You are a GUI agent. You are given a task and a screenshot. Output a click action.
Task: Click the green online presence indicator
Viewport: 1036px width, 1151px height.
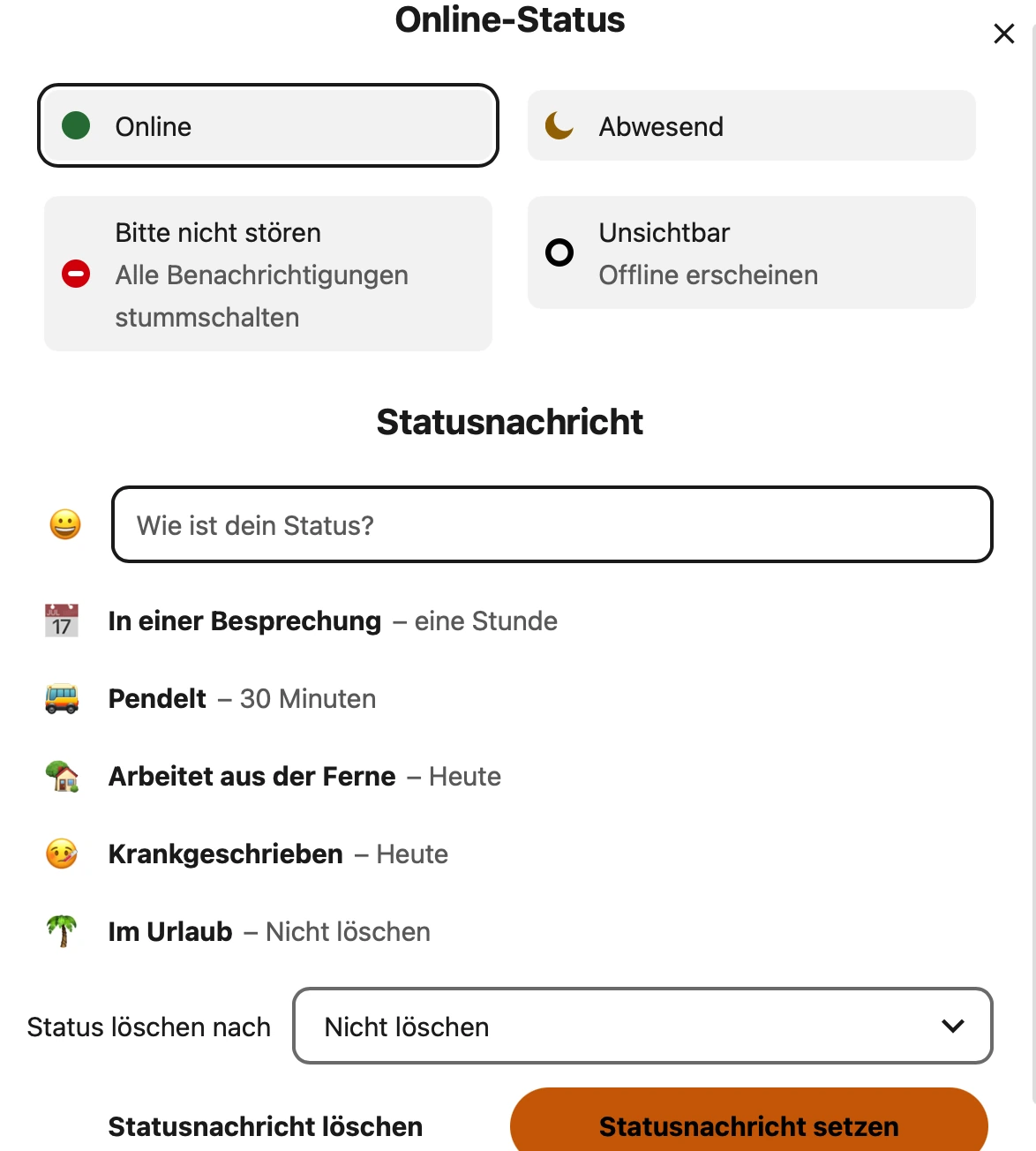click(77, 125)
